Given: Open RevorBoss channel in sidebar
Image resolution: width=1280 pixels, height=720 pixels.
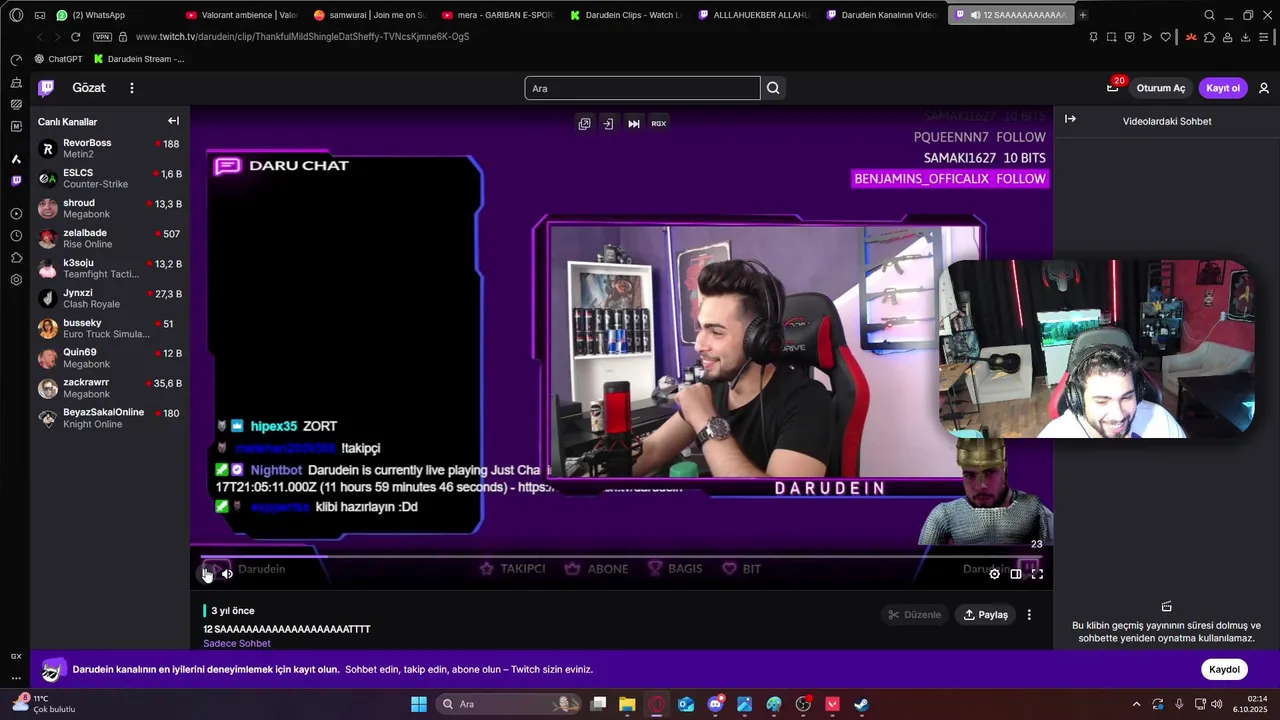Looking at the screenshot, I should (110, 149).
